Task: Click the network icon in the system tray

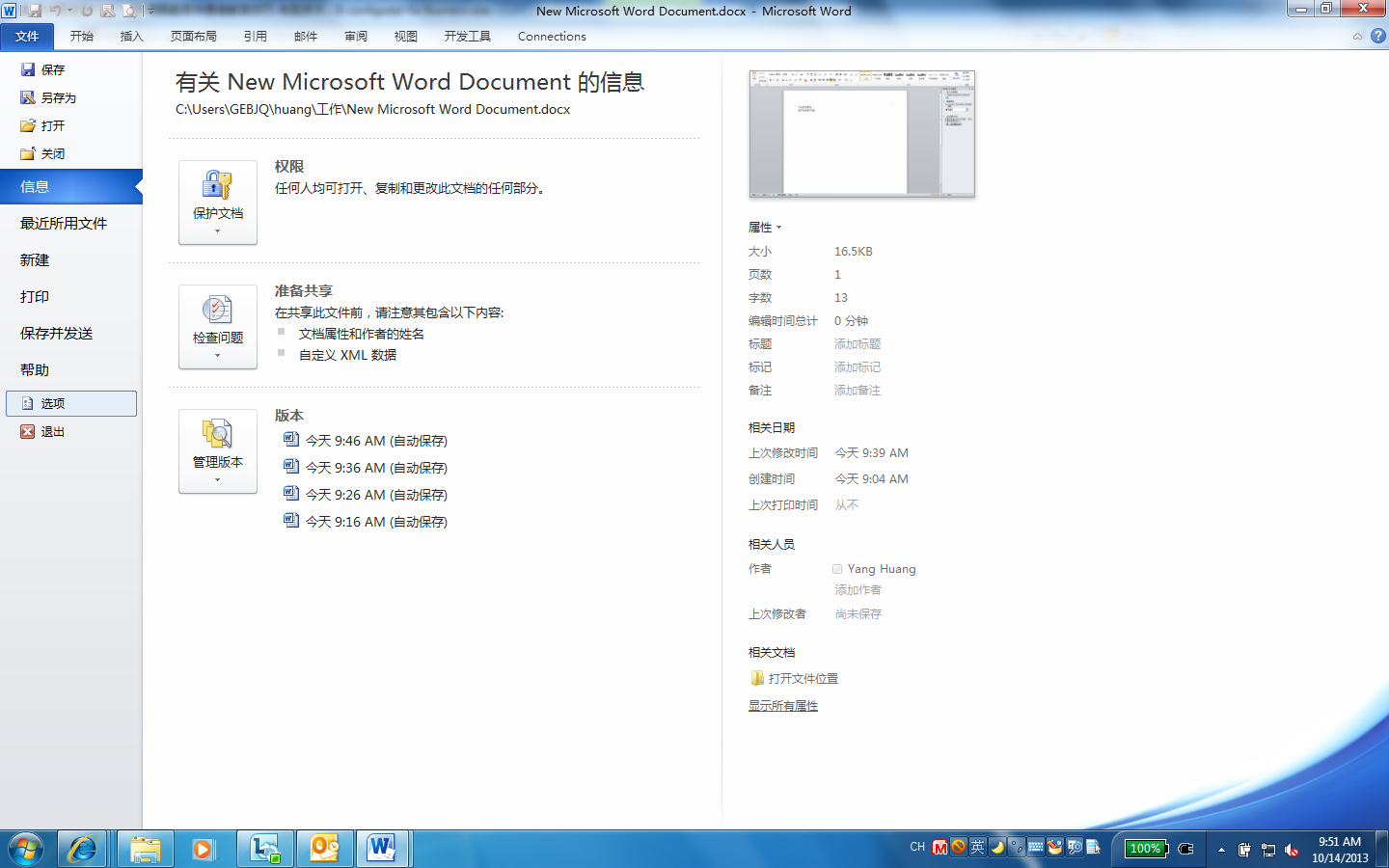Action: [1268, 850]
